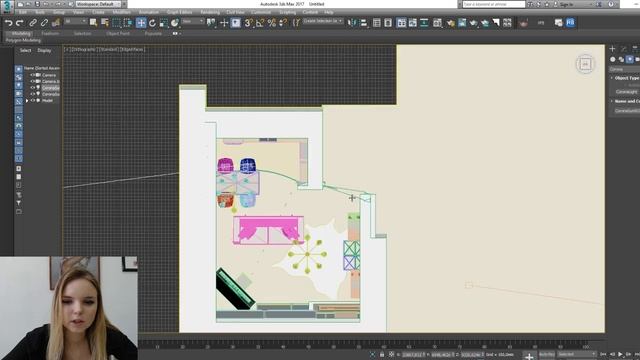Toggle Window/Crossing selection mode

tap(128, 23)
